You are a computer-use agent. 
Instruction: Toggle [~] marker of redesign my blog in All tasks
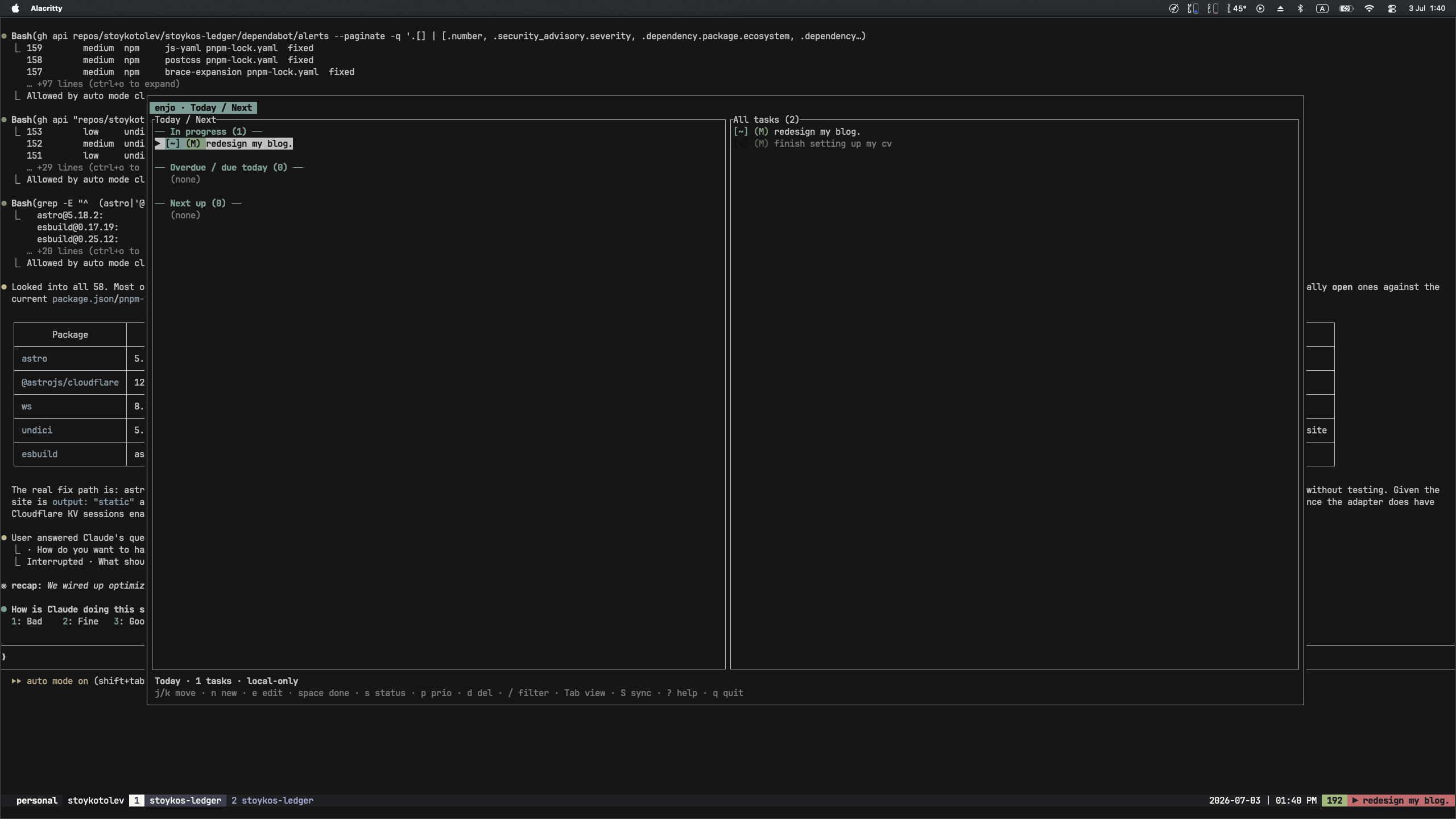tap(741, 131)
